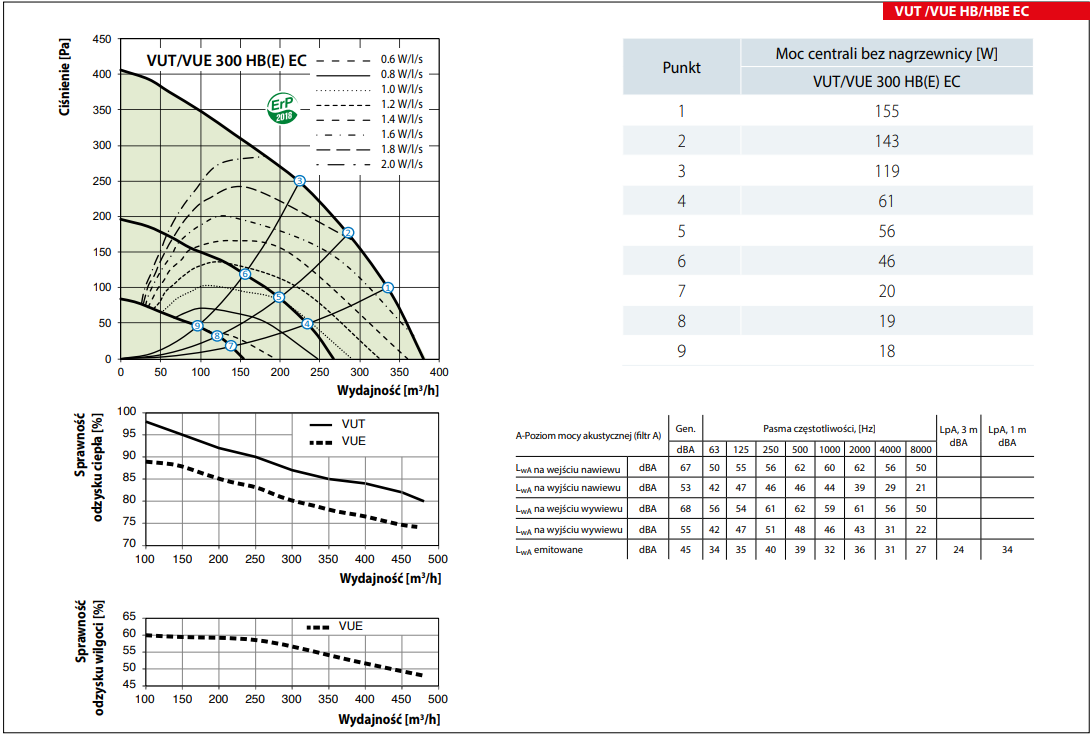Select circled point 9 on the chart
This screenshot has height=734, width=1090.
click(x=197, y=325)
